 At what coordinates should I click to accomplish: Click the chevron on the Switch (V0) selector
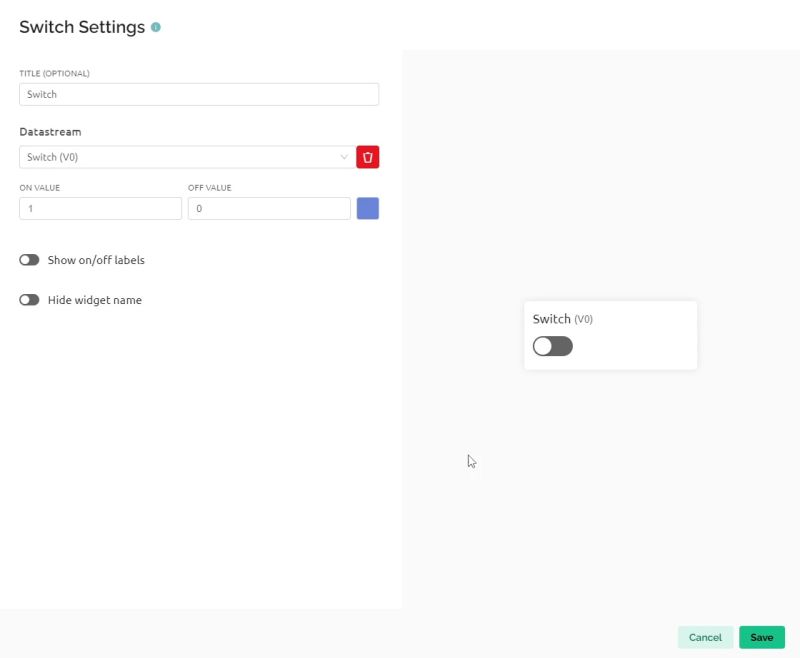tap(344, 157)
